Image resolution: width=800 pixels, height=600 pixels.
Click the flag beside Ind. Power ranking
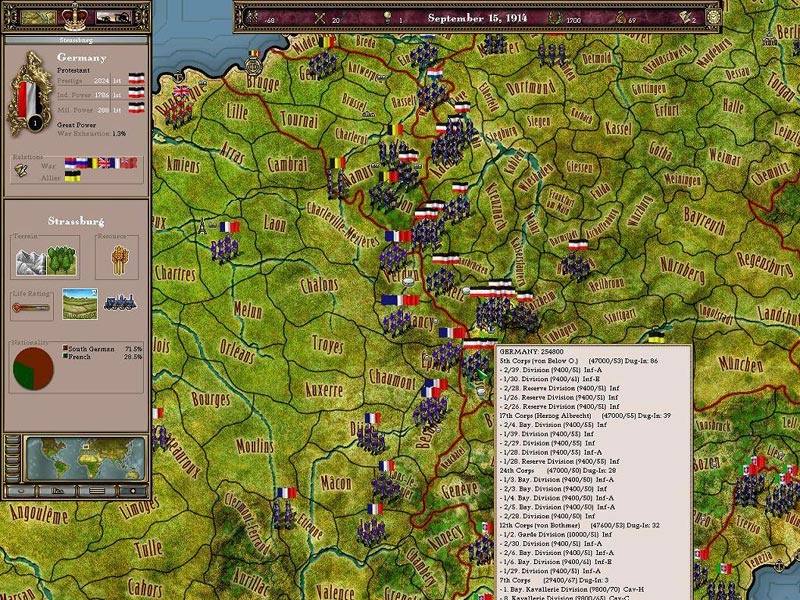(136, 93)
